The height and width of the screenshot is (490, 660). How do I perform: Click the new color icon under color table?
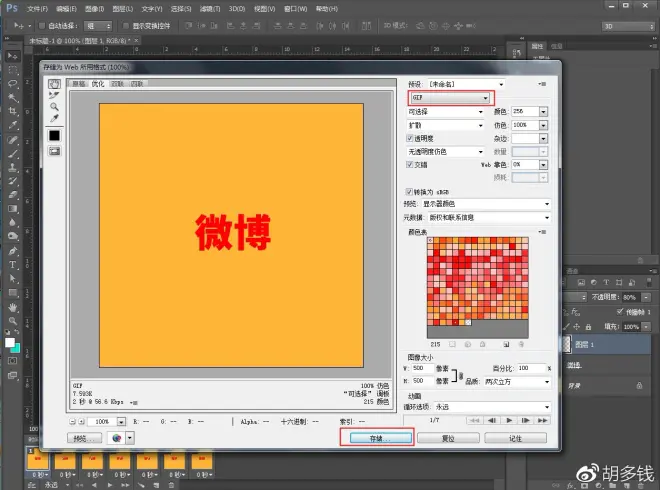pyautogui.click(x=506, y=344)
